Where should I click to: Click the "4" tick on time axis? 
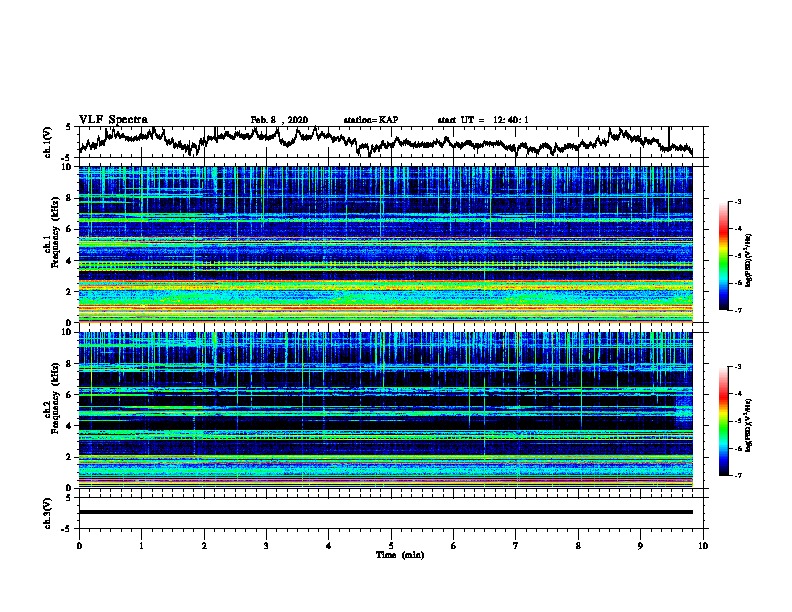pyautogui.click(x=329, y=546)
